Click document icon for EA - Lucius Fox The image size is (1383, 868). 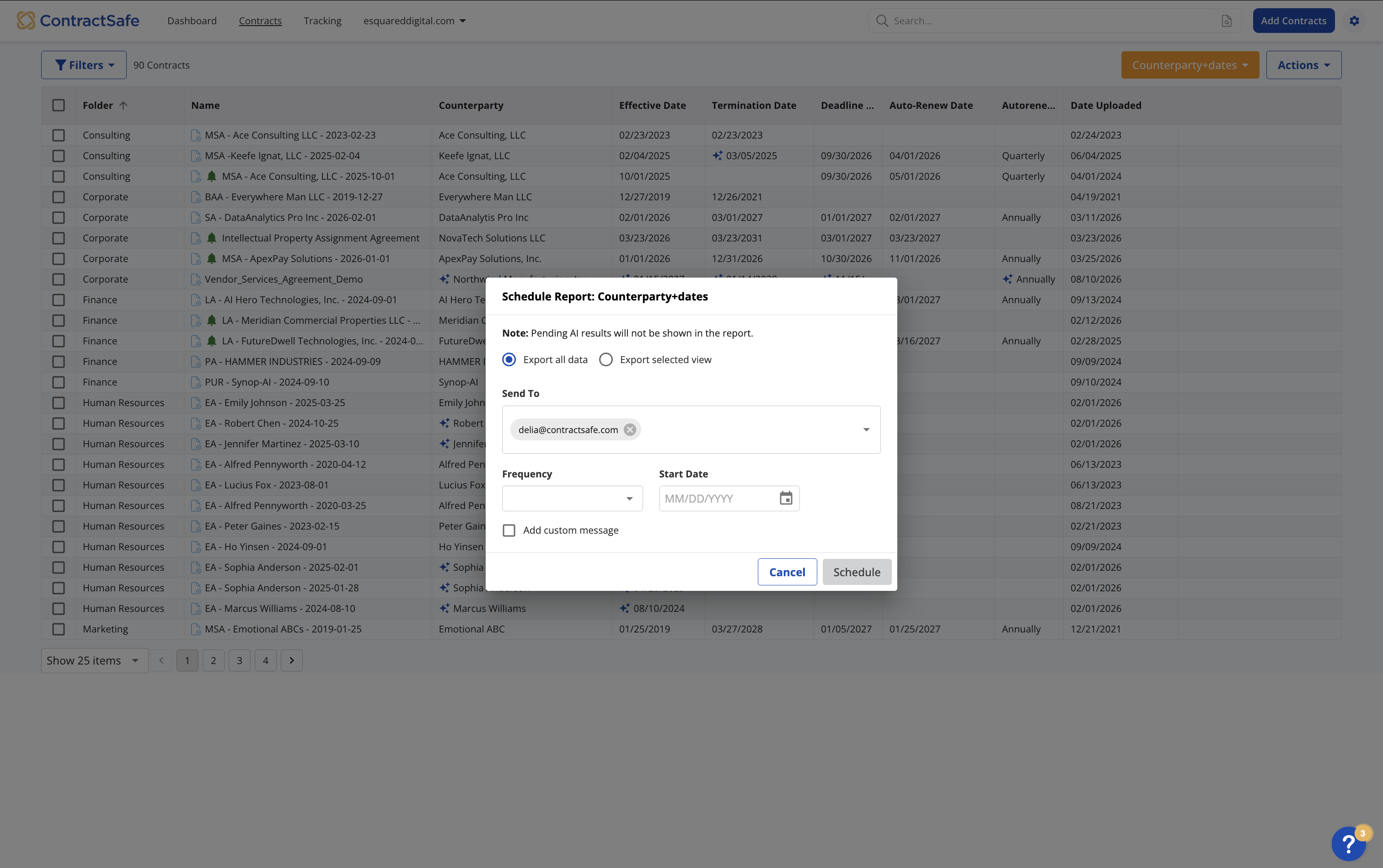tap(196, 485)
